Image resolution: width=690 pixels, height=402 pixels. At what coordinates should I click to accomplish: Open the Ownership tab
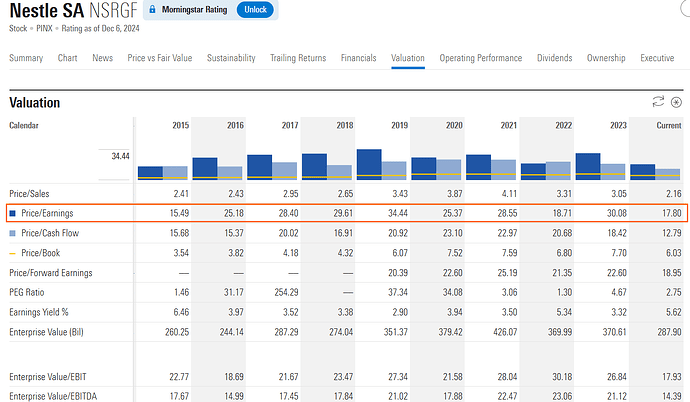coord(606,58)
